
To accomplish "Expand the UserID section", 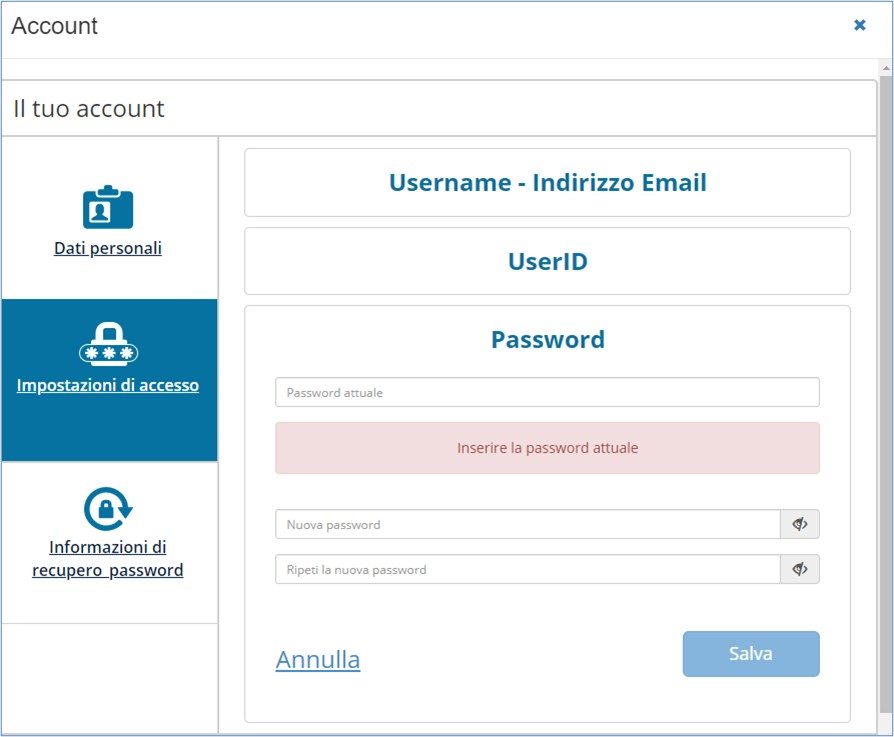I will pyautogui.click(x=547, y=262).
